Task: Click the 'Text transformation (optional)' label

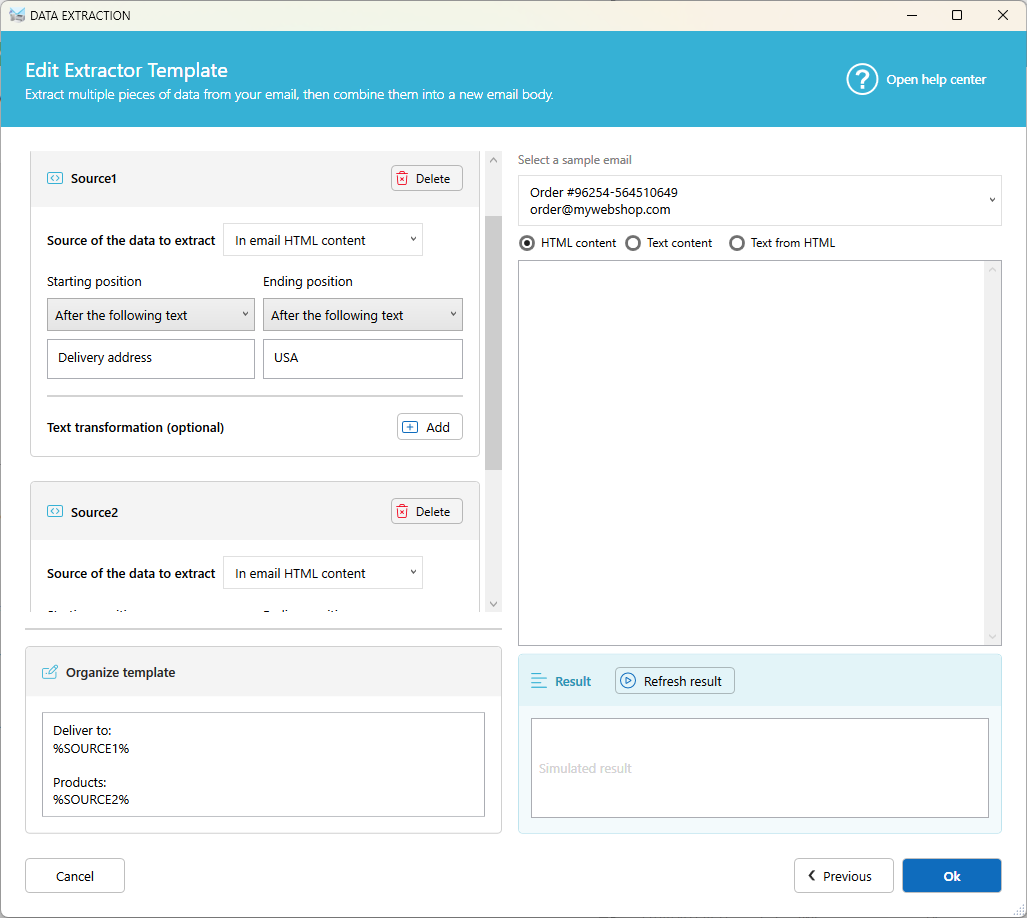Action: (x=136, y=427)
